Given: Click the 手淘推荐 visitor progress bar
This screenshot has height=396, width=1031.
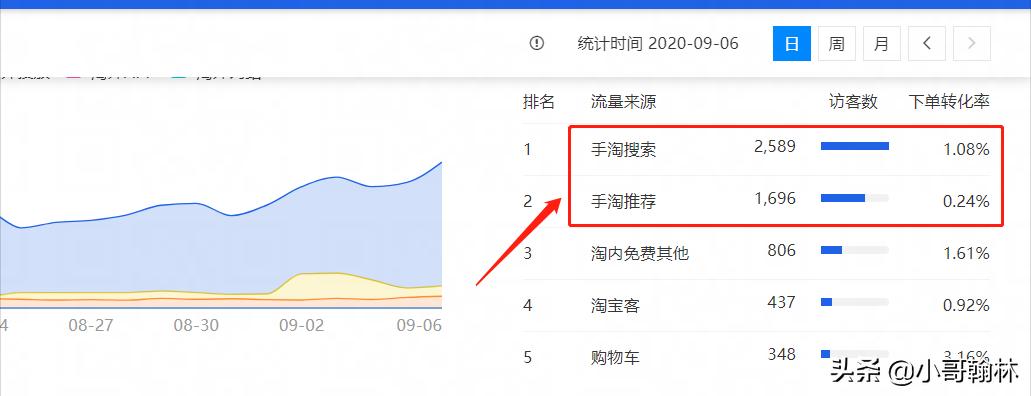Looking at the screenshot, I should 855,198.
